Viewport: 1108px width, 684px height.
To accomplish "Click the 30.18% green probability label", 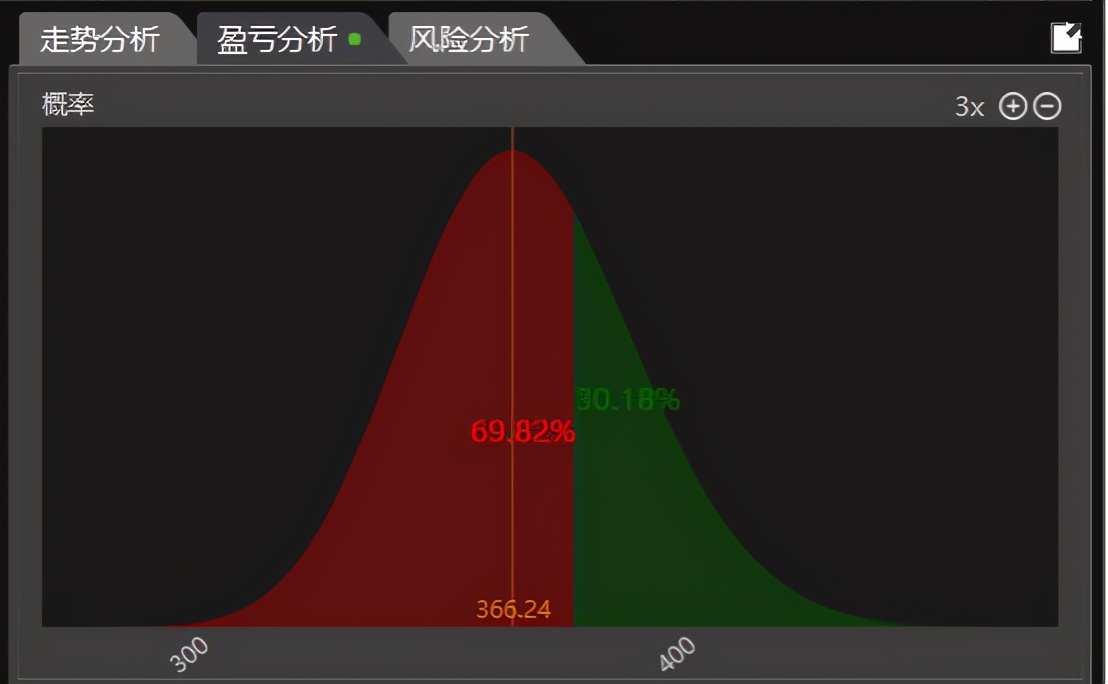I will 628,399.
